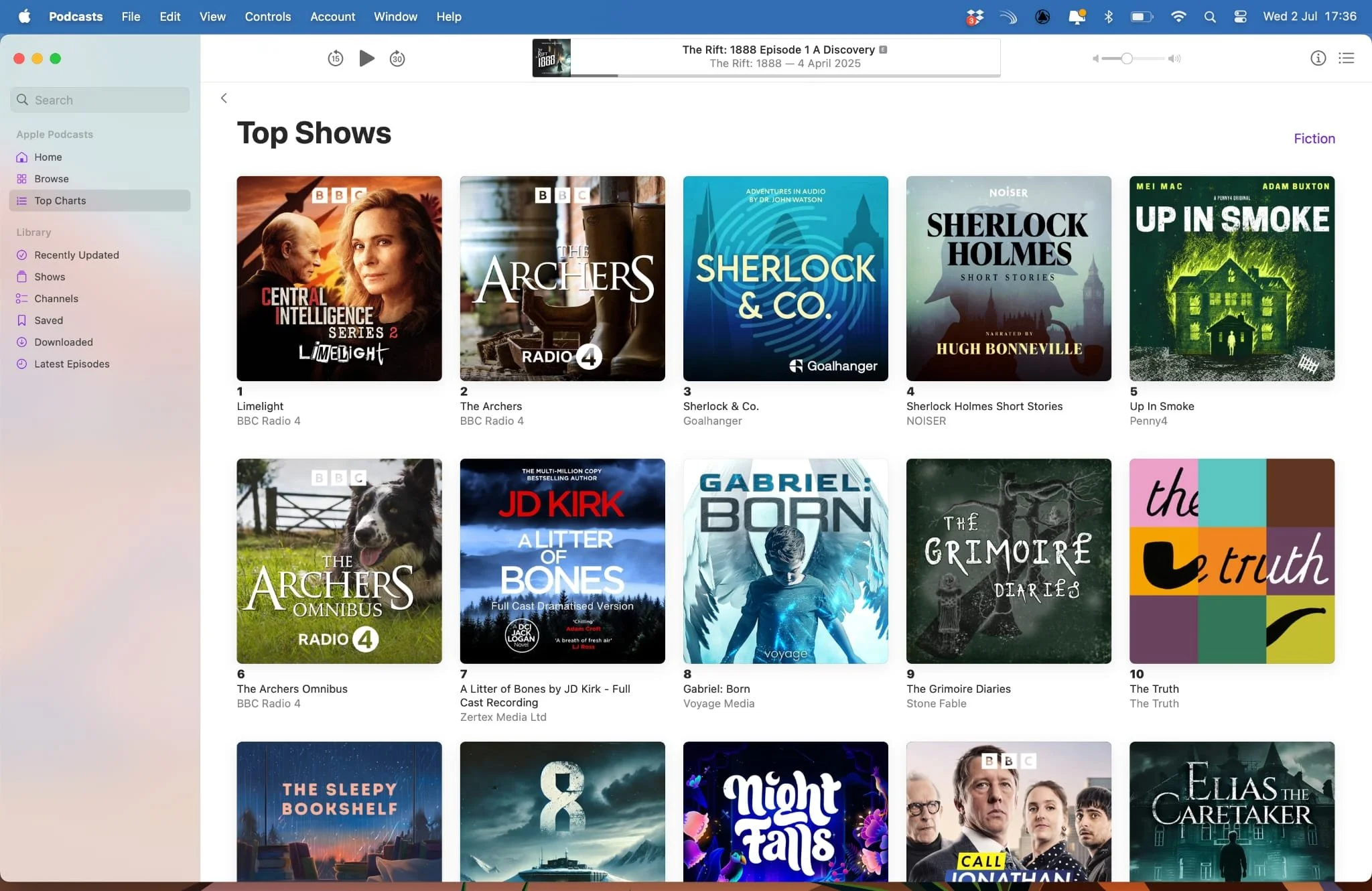This screenshot has height=891, width=1372.
Task: Open Browse in the sidebar
Action: point(100,179)
